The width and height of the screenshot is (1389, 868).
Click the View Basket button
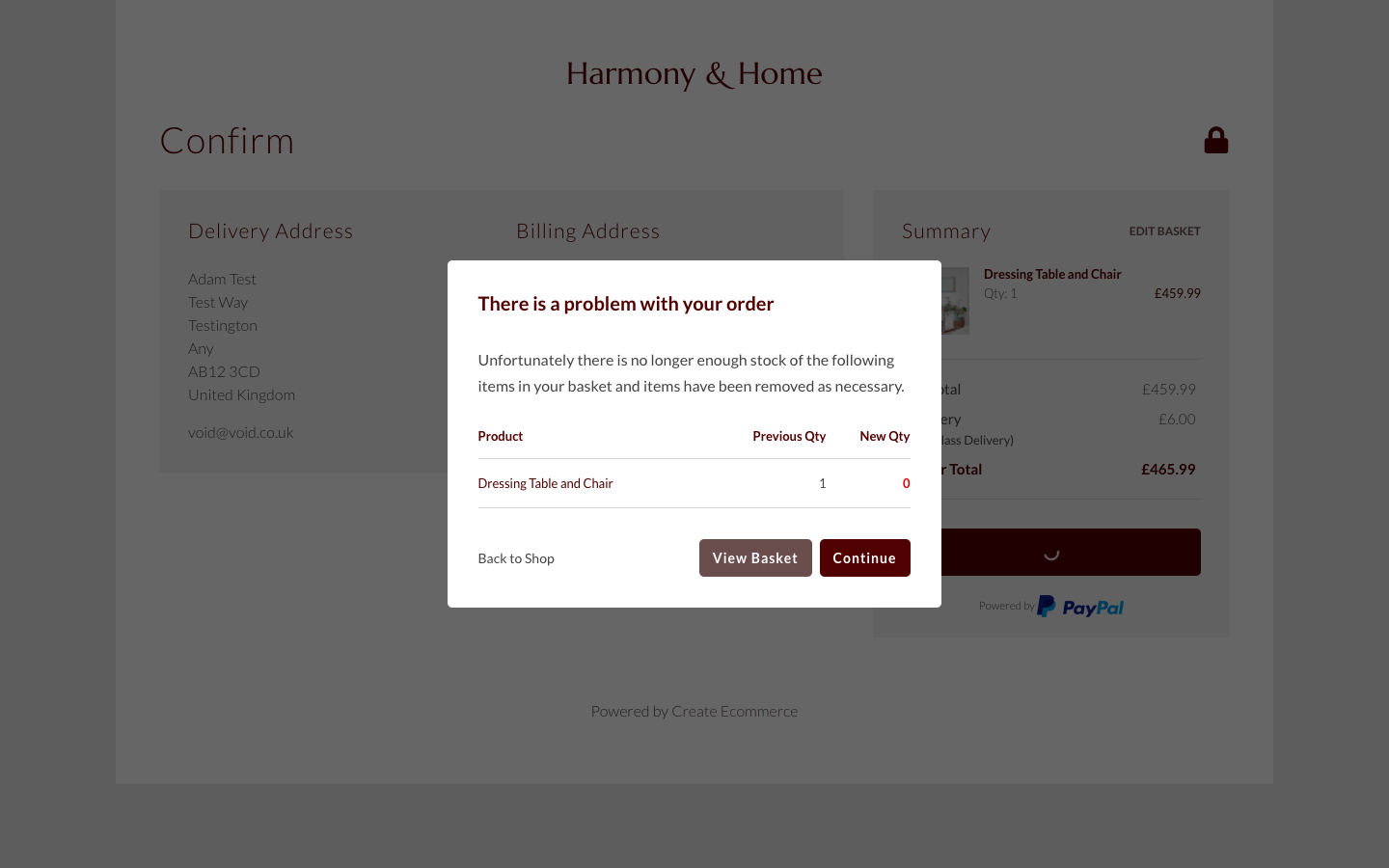click(x=755, y=558)
